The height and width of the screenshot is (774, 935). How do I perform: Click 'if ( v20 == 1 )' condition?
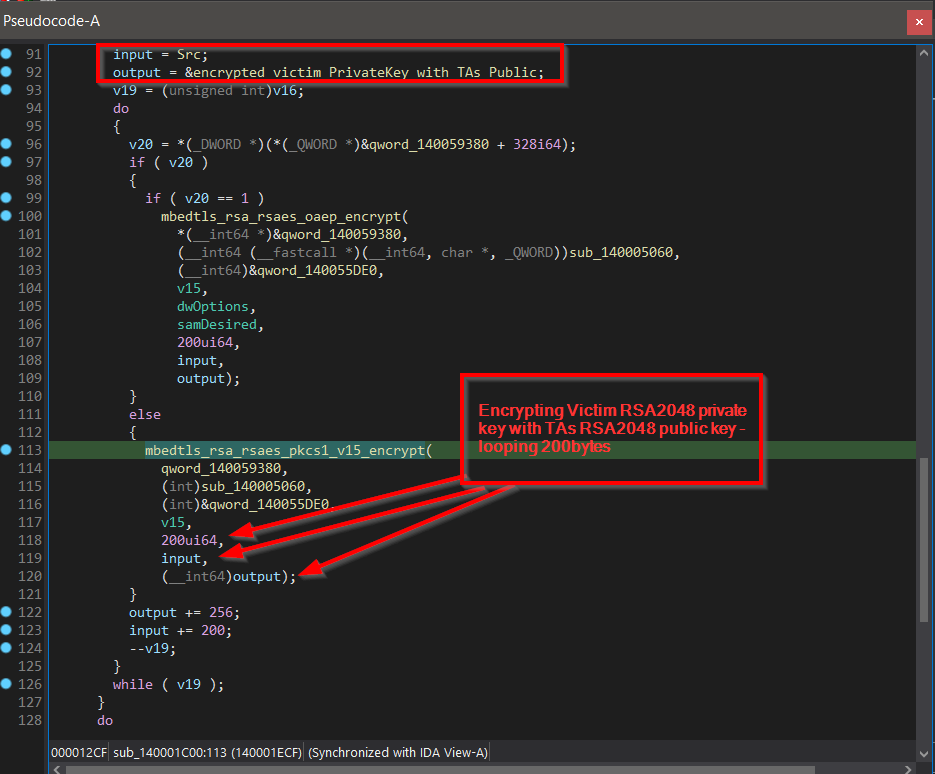click(205, 199)
